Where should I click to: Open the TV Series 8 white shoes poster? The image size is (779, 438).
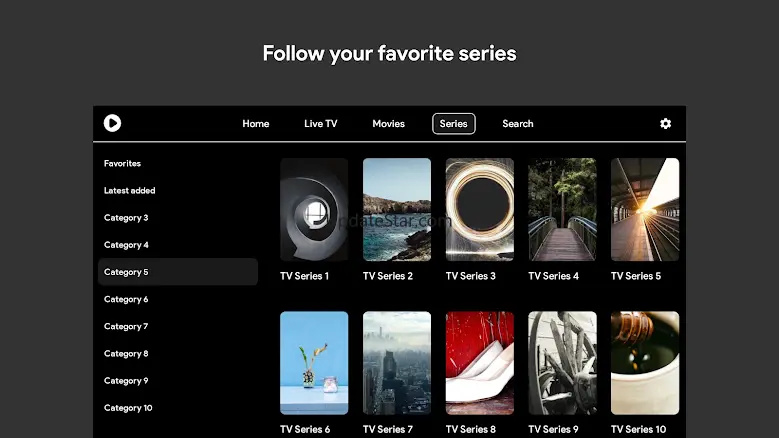[x=479, y=363]
